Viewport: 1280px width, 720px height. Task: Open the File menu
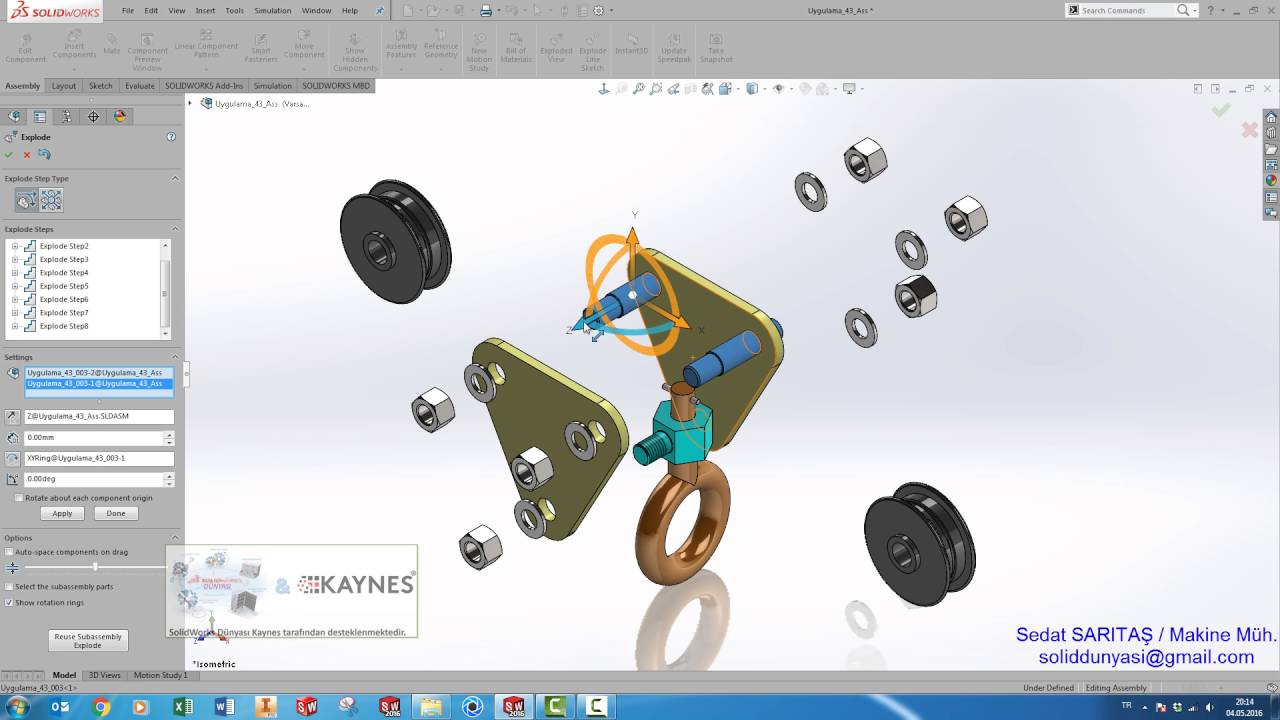click(x=127, y=11)
